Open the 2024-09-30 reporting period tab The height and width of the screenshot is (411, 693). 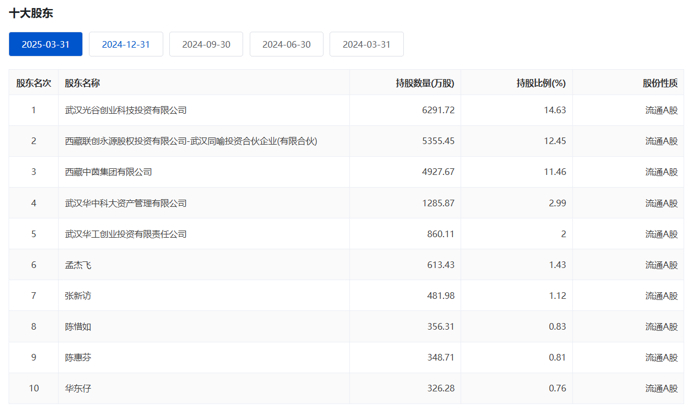click(206, 44)
